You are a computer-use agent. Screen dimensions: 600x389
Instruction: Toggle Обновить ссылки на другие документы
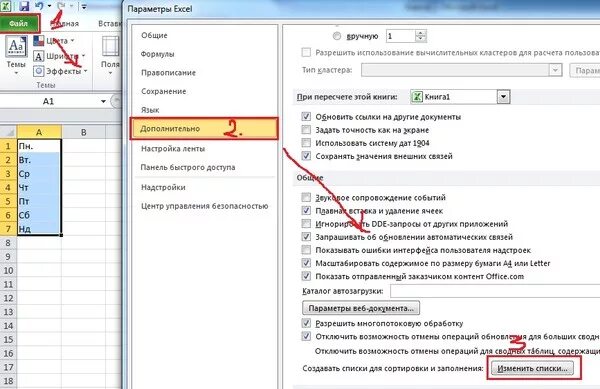pyautogui.click(x=306, y=117)
